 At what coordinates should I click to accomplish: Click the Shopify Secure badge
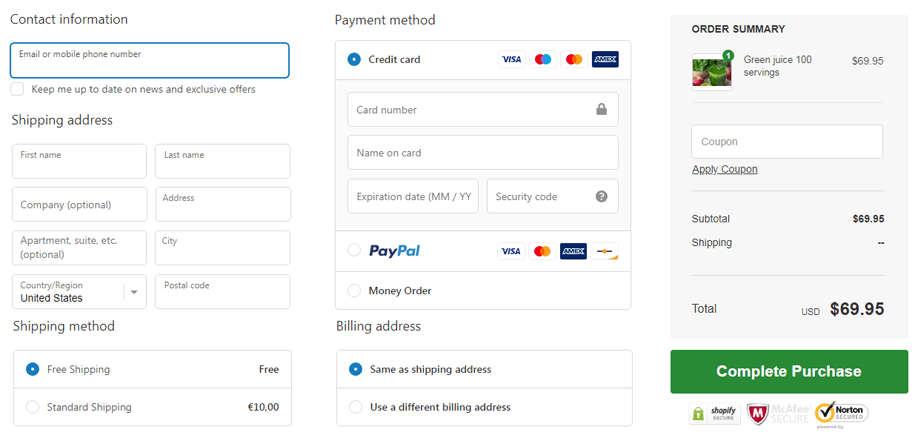click(x=712, y=412)
